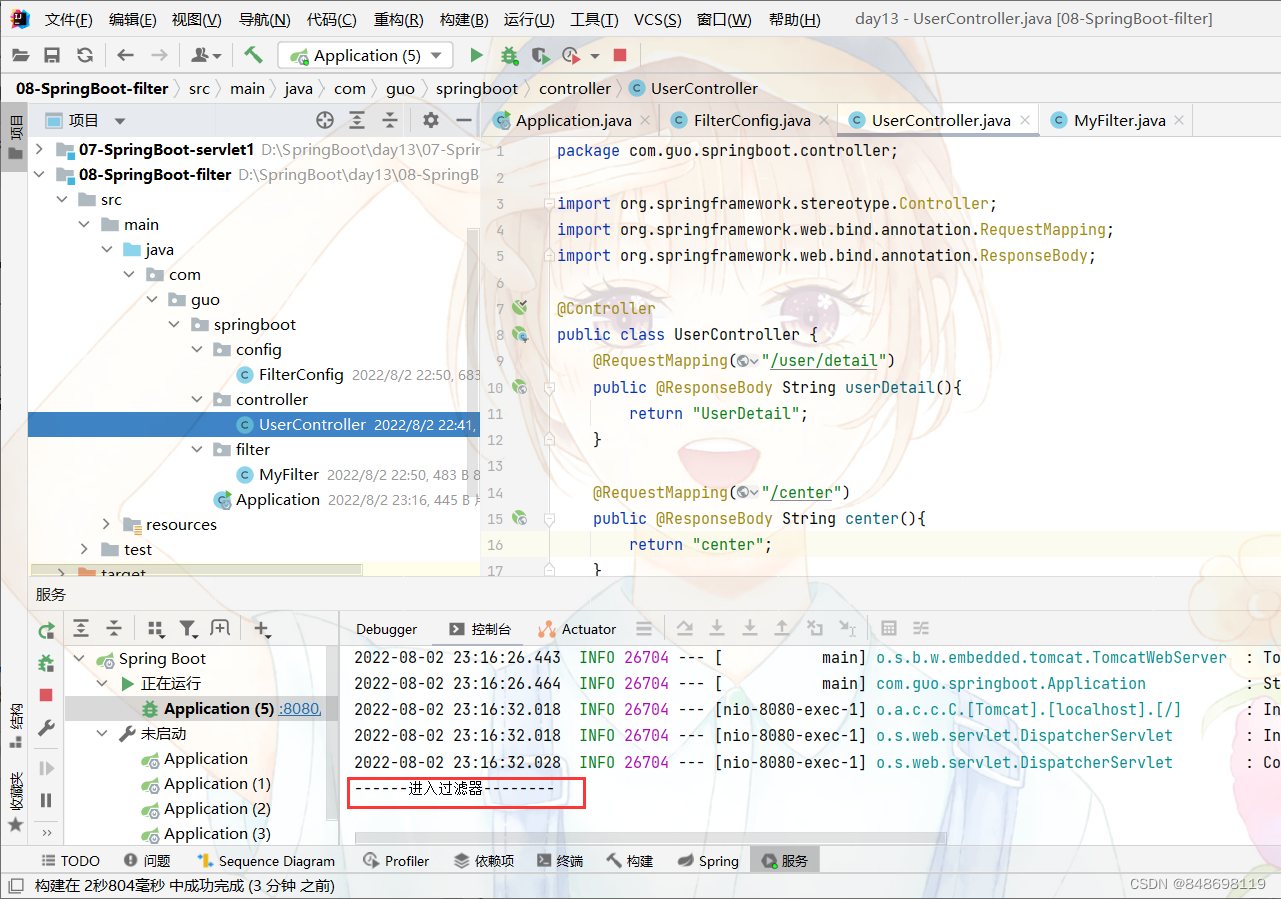Open project panel options with the gear icon
The image size is (1281, 899).
pos(431,120)
